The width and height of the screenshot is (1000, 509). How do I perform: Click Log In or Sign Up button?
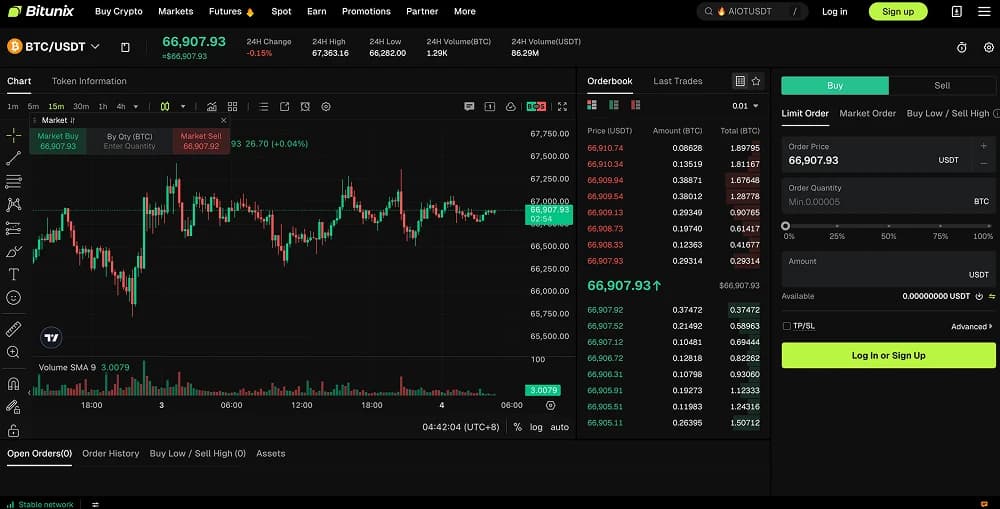coord(888,355)
